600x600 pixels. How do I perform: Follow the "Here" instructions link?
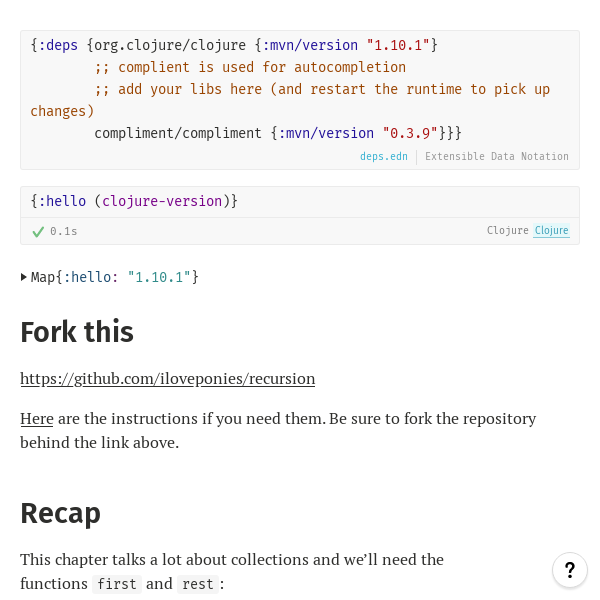click(x=36, y=418)
